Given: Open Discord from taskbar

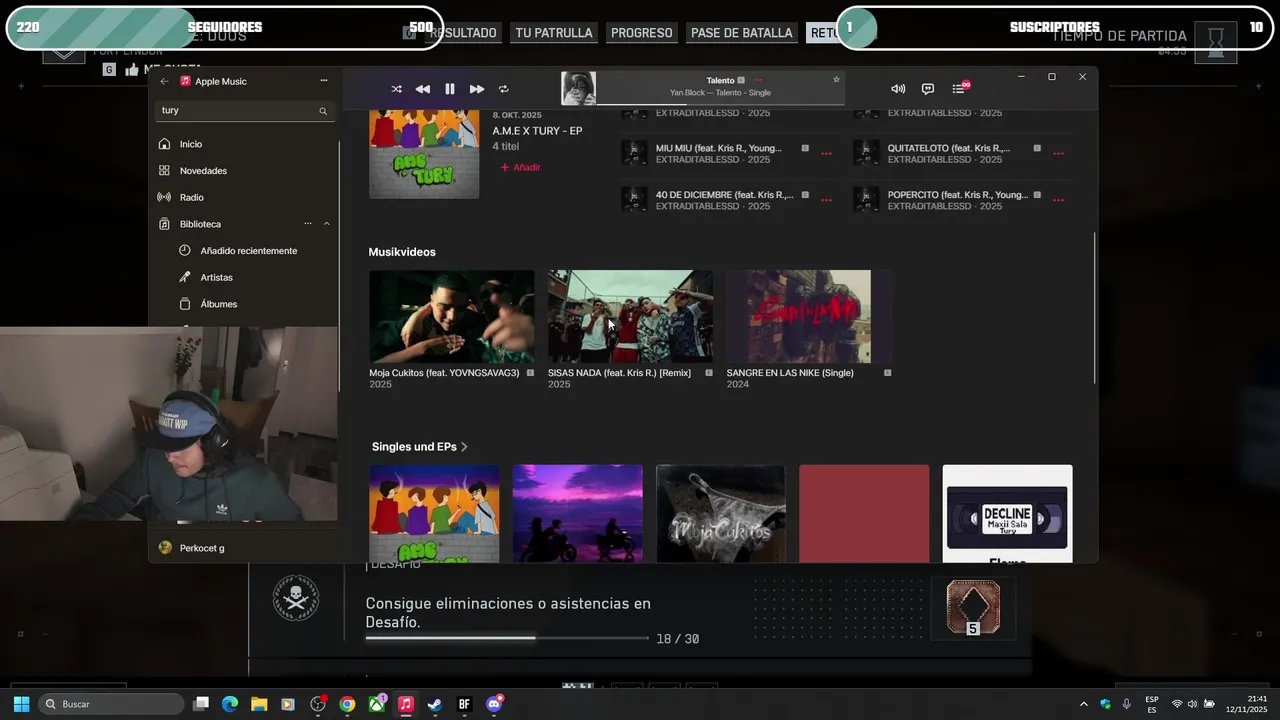Looking at the screenshot, I should 494,704.
